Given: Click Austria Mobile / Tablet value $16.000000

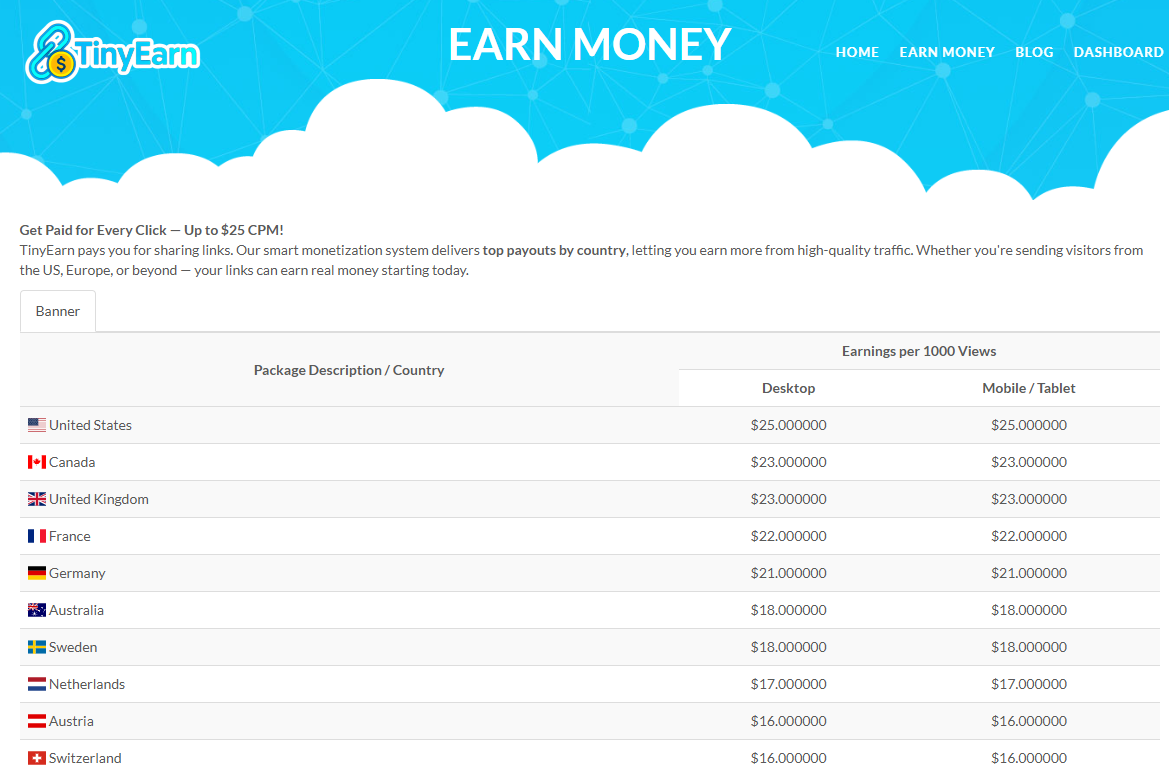Looking at the screenshot, I should [x=1029, y=721].
